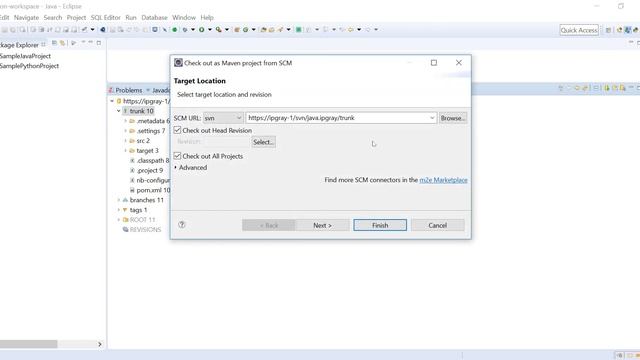
Task: Collapse the https://ipgray-1 repository node
Action: coord(112,101)
